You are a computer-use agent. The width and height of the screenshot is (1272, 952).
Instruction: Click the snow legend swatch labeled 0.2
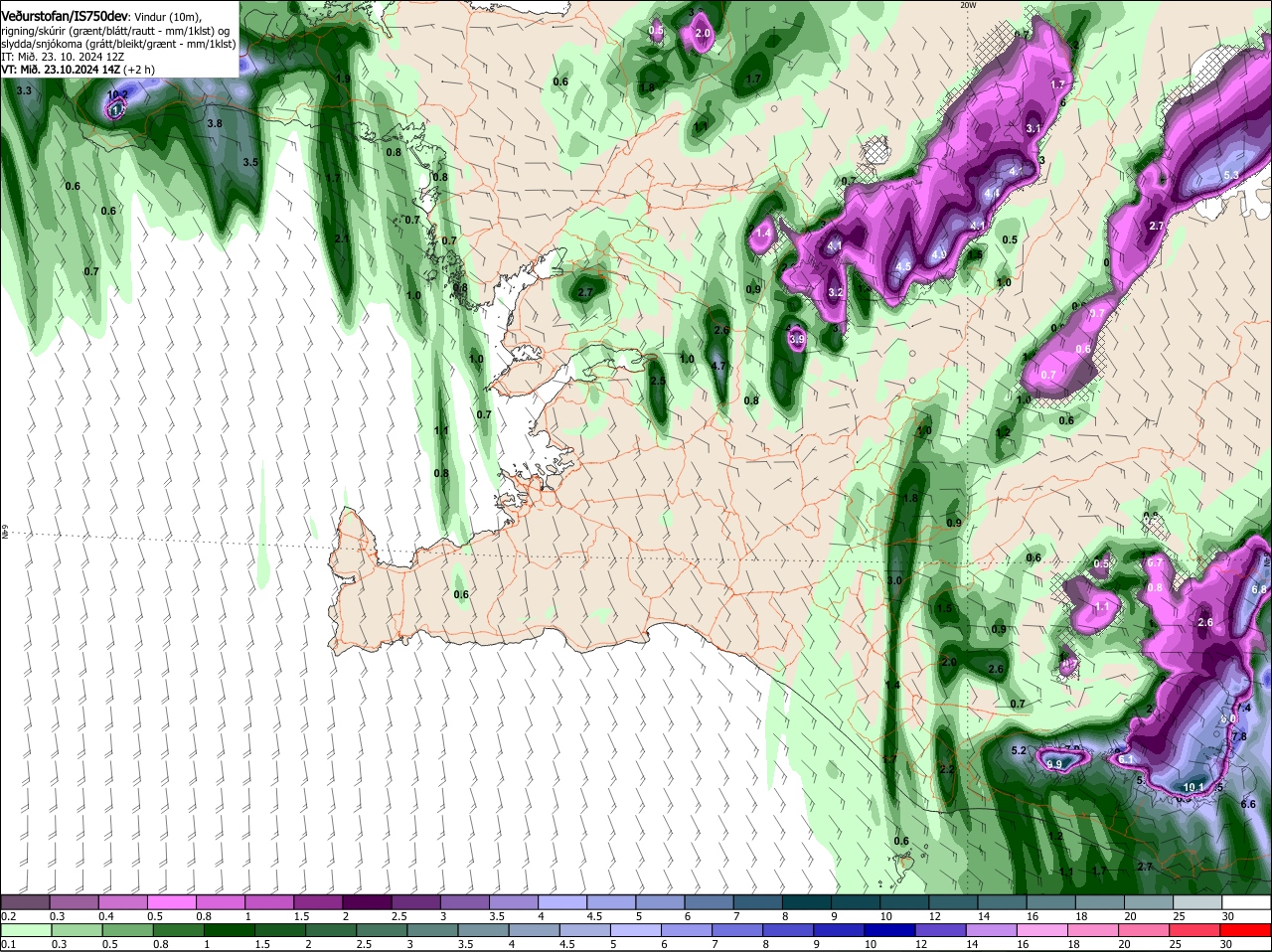(x=25, y=902)
